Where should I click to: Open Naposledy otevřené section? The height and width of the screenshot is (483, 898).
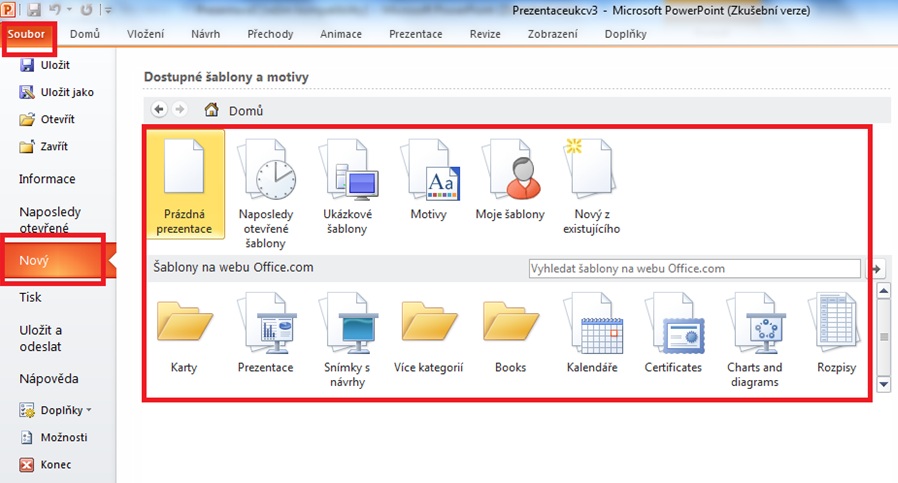(50, 219)
